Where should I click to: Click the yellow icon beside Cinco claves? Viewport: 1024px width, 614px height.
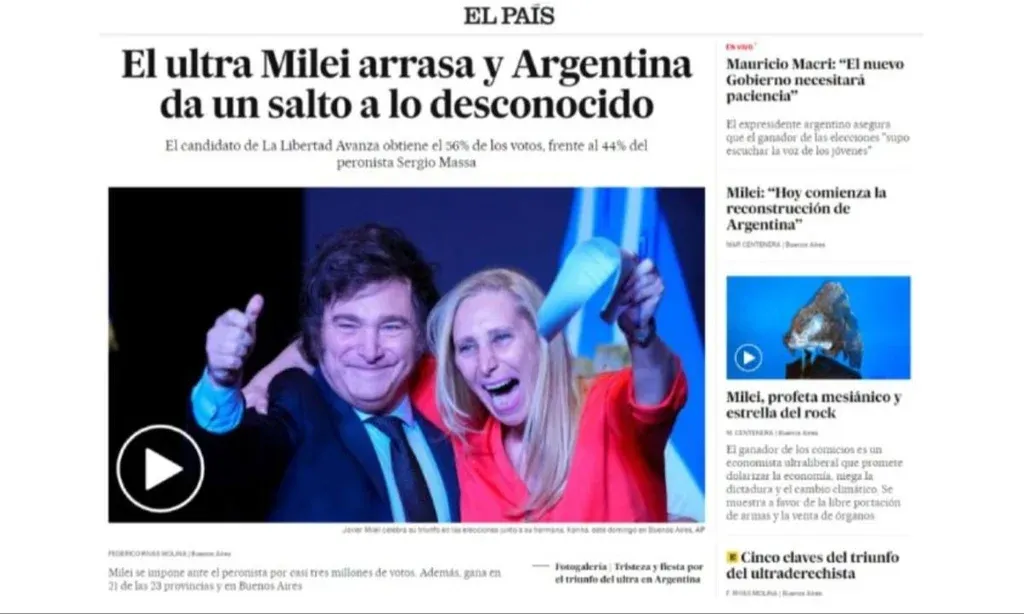click(x=732, y=557)
